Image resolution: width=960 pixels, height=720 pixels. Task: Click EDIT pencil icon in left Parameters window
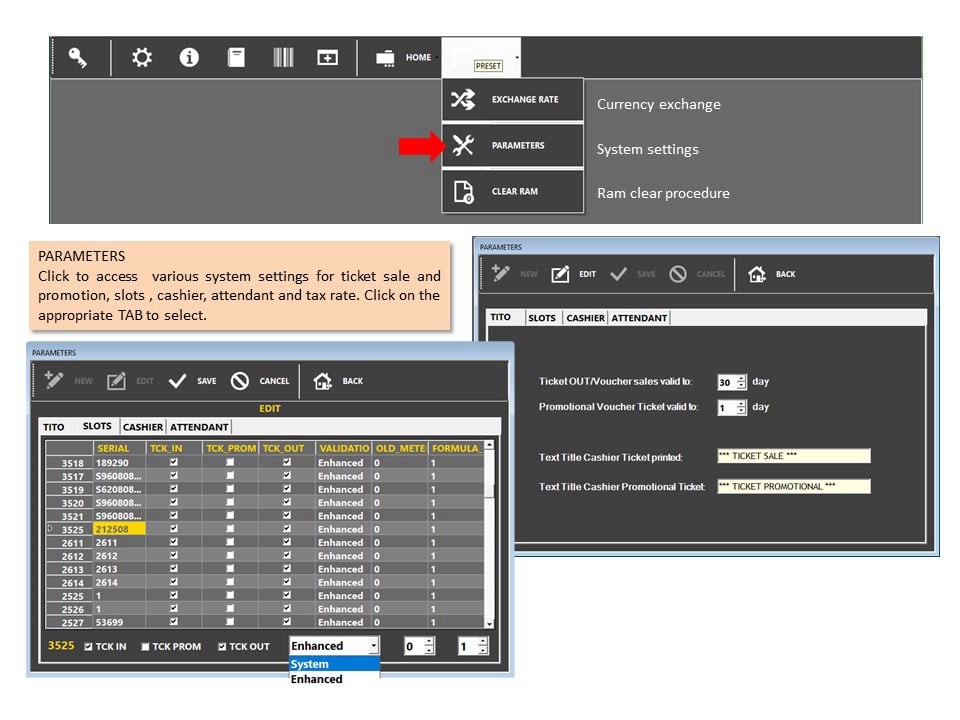pyautogui.click(x=116, y=381)
